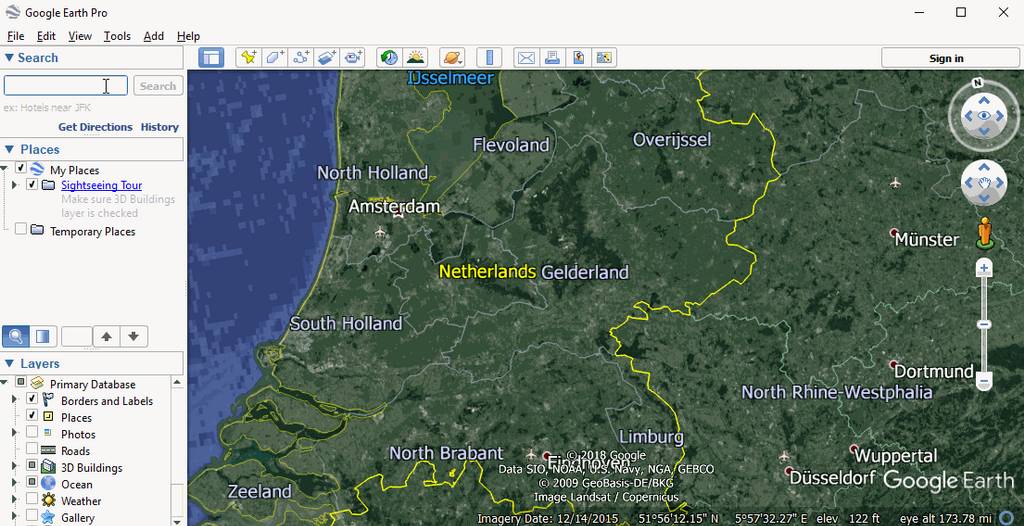Click the Places panel layout icon
The width and height of the screenshot is (1024, 526).
[42, 337]
